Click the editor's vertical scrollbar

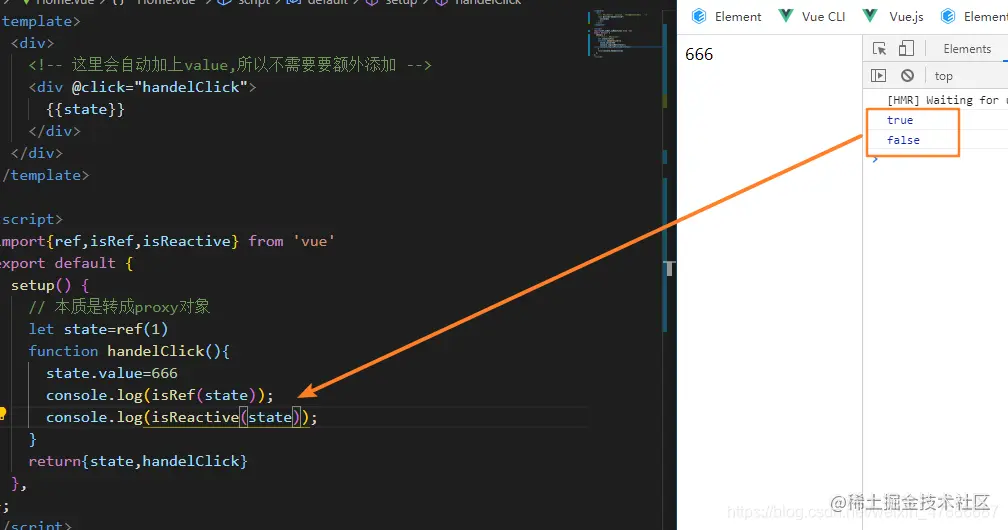[x=667, y=270]
